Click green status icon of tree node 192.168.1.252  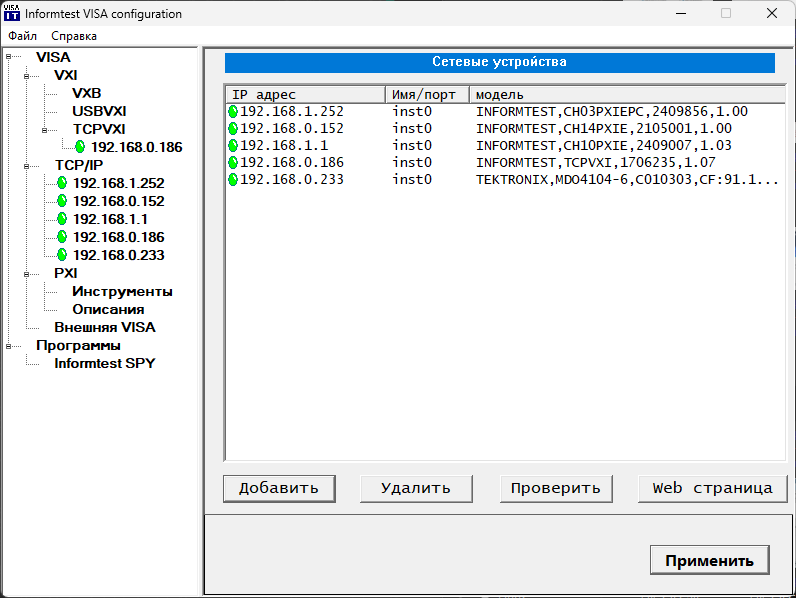coord(62,183)
